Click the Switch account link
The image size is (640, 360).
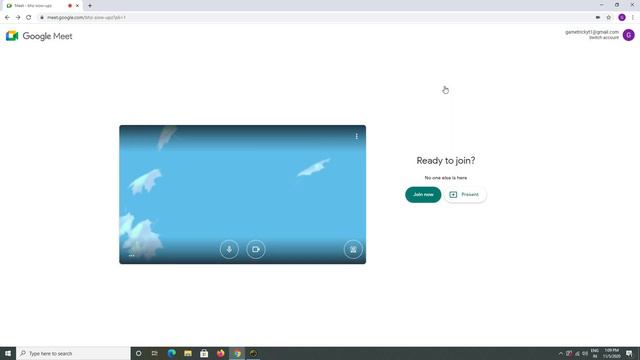(604, 38)
